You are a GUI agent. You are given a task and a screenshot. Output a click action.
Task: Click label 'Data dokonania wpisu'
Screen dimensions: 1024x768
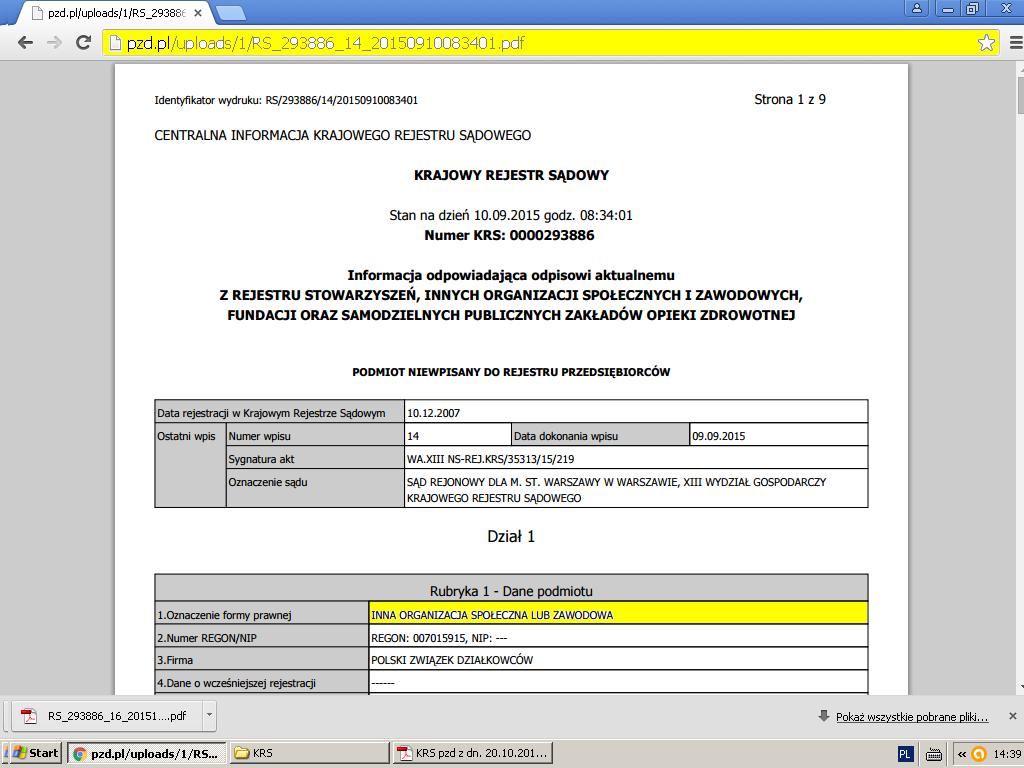tap(566, 436)
